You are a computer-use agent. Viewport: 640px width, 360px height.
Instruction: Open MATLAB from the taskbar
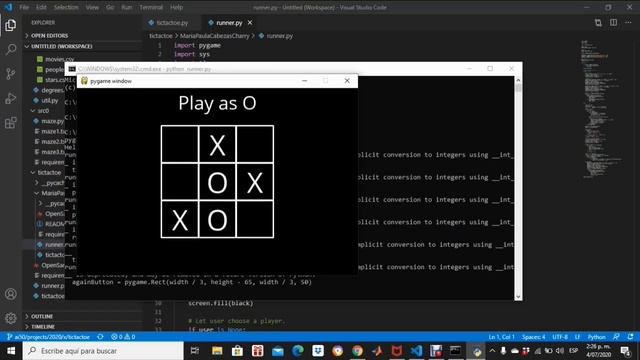point(377,351)
